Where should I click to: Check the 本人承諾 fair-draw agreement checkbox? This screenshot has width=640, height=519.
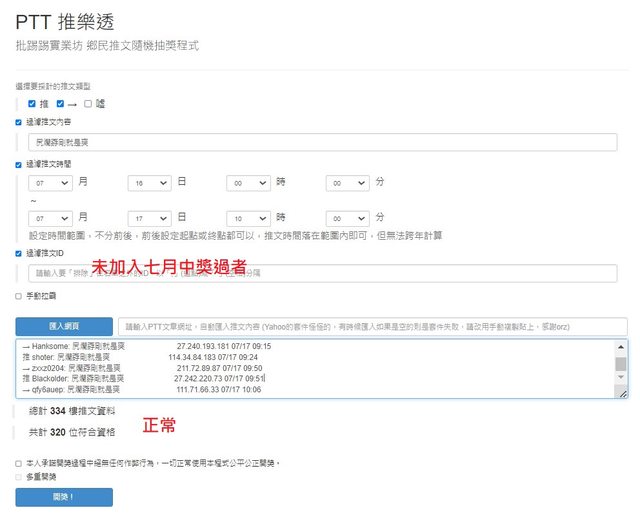(x=19, y=463)
